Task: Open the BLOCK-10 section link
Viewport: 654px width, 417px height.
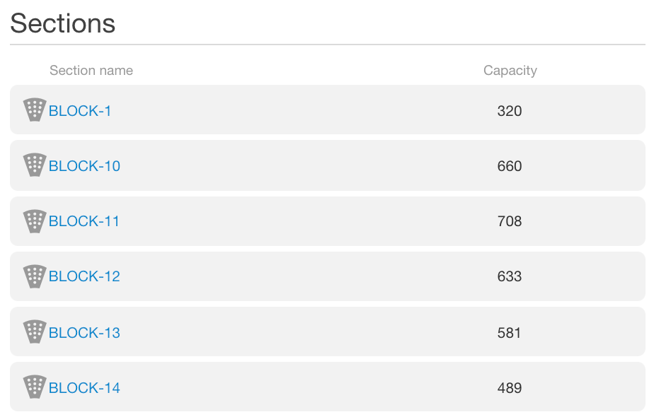Action: 85,166
